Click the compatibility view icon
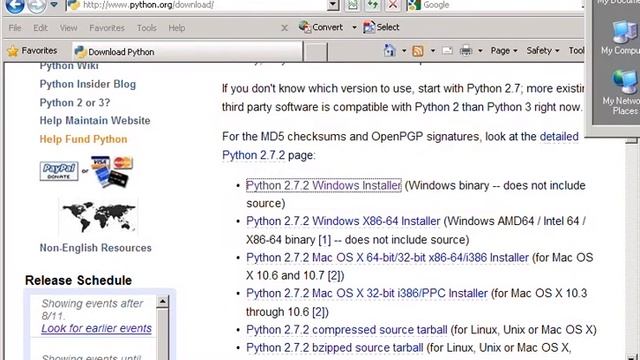Viewport: 640px width, 360px height. pyautogui.click(x=352, y=5)
